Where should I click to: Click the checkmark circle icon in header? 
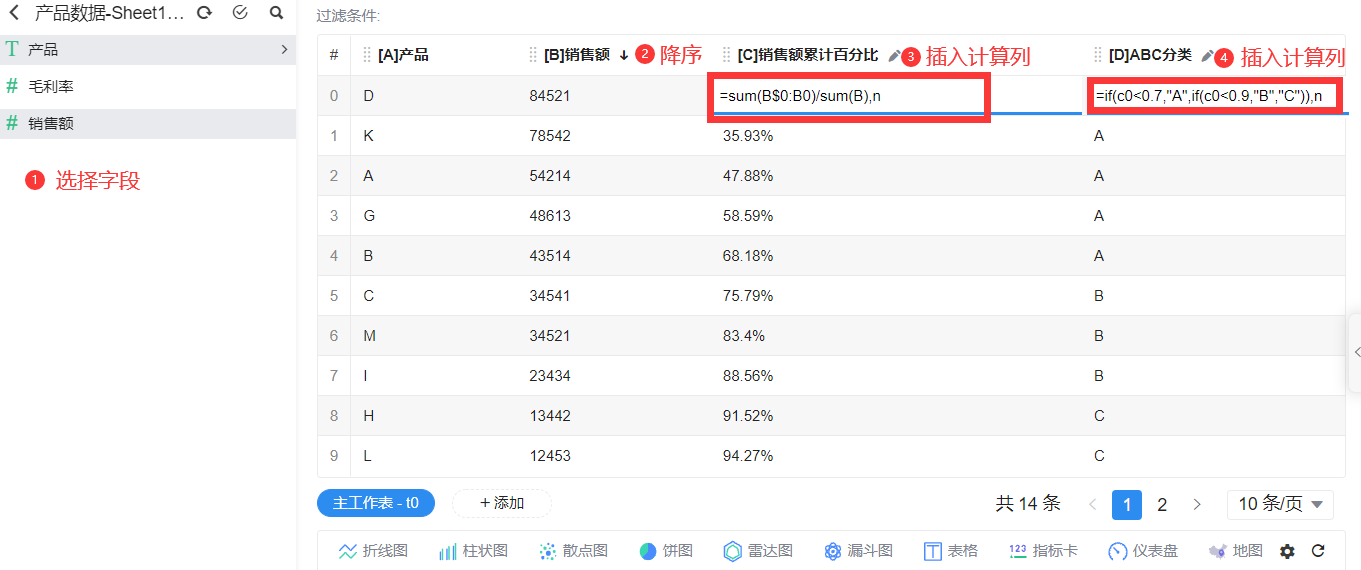click(240, 13)
